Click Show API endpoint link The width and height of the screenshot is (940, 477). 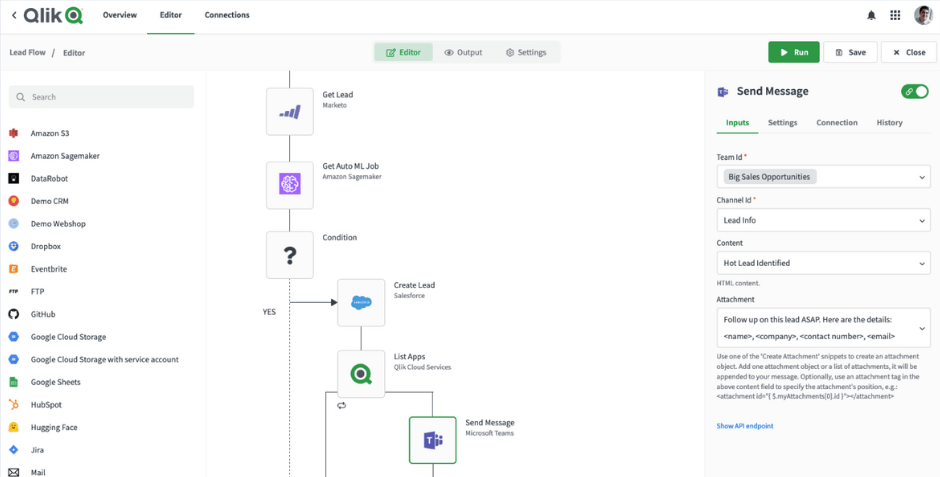point(745,426)
